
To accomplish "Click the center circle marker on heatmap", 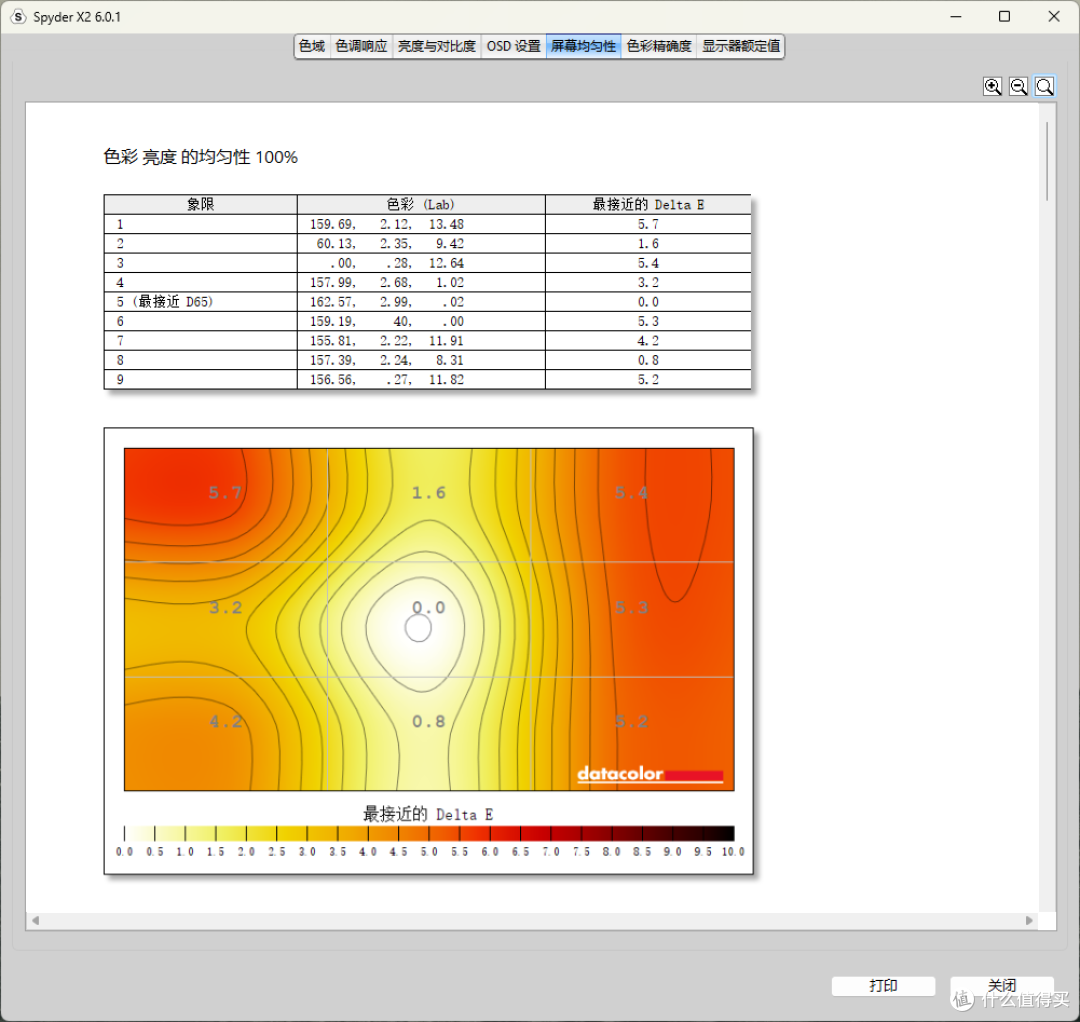I will tap(418, 628).
